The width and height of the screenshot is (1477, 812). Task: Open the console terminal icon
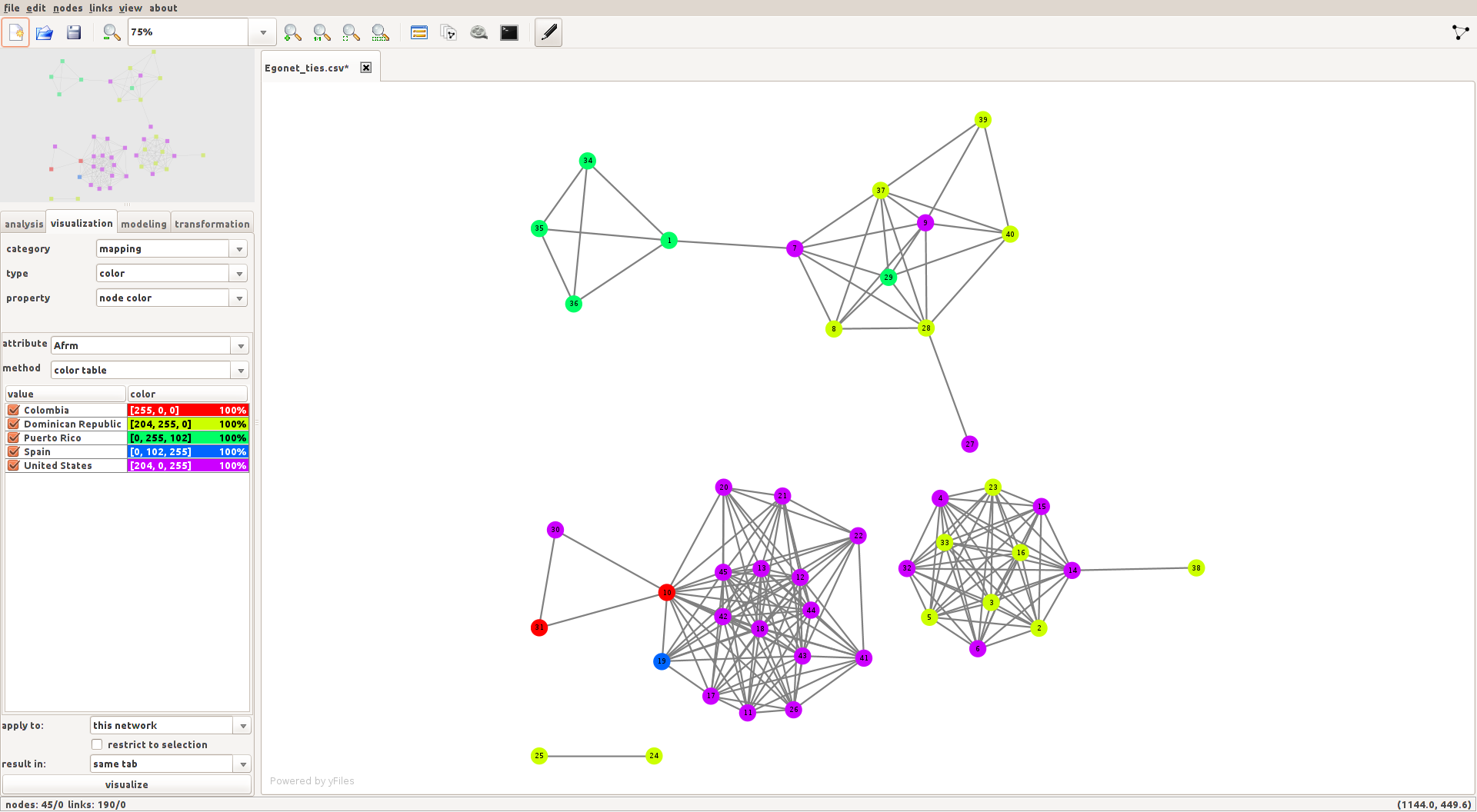pyautogui.click(x=509, y=32)
